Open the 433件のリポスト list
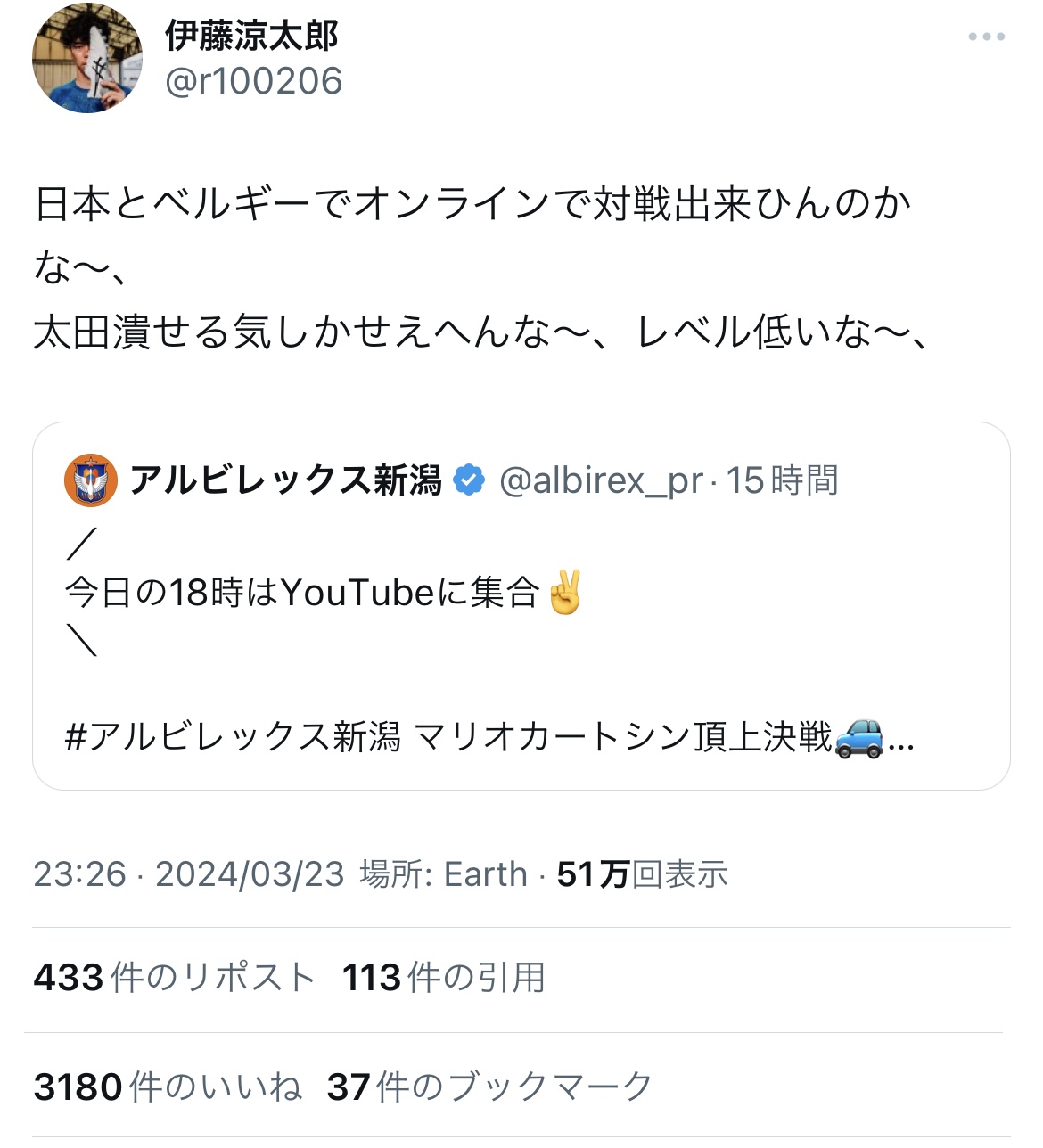Image resolution: width=1043 pixels, height=1148 pixels. point(175,978)
